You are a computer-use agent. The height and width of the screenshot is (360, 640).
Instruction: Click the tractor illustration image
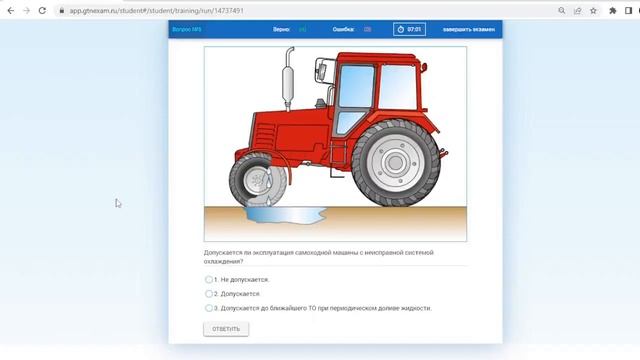point(335,144)
